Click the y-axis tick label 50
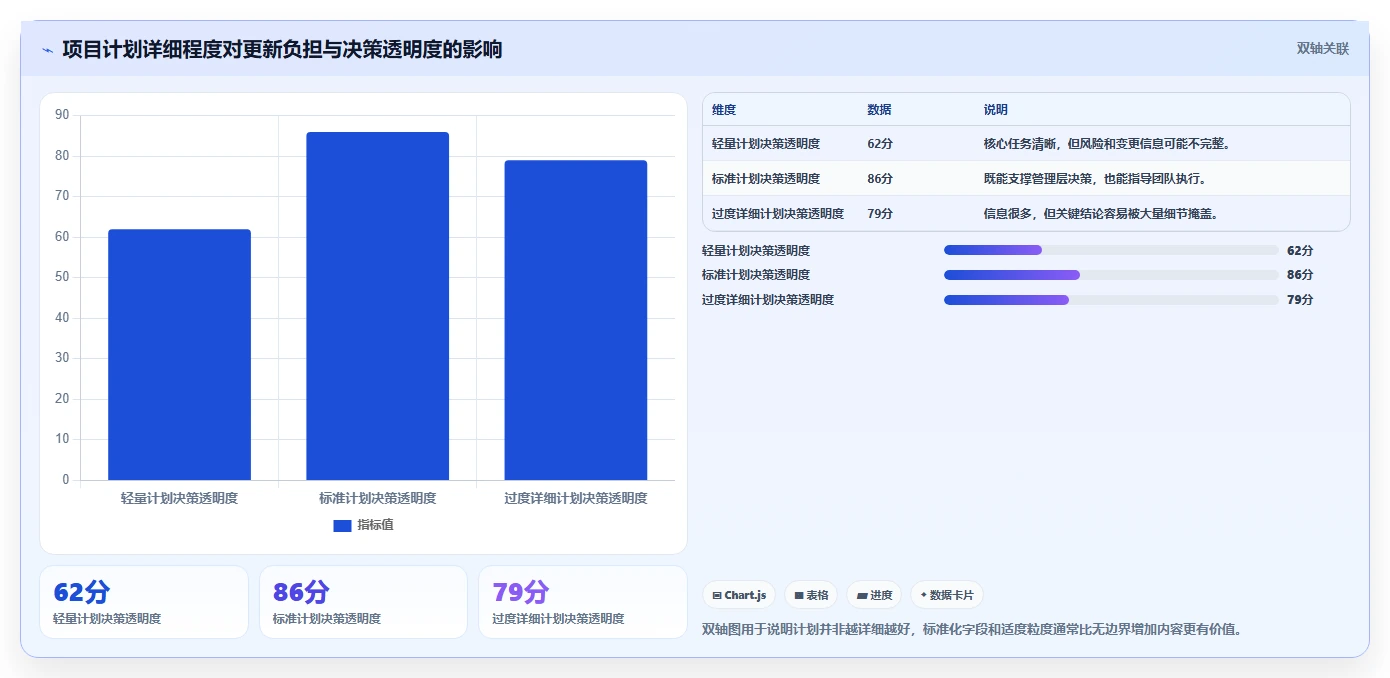Image resolution: width=1390 pixels, height=678 pixels. pyautogui.click(x=62, y=277)
